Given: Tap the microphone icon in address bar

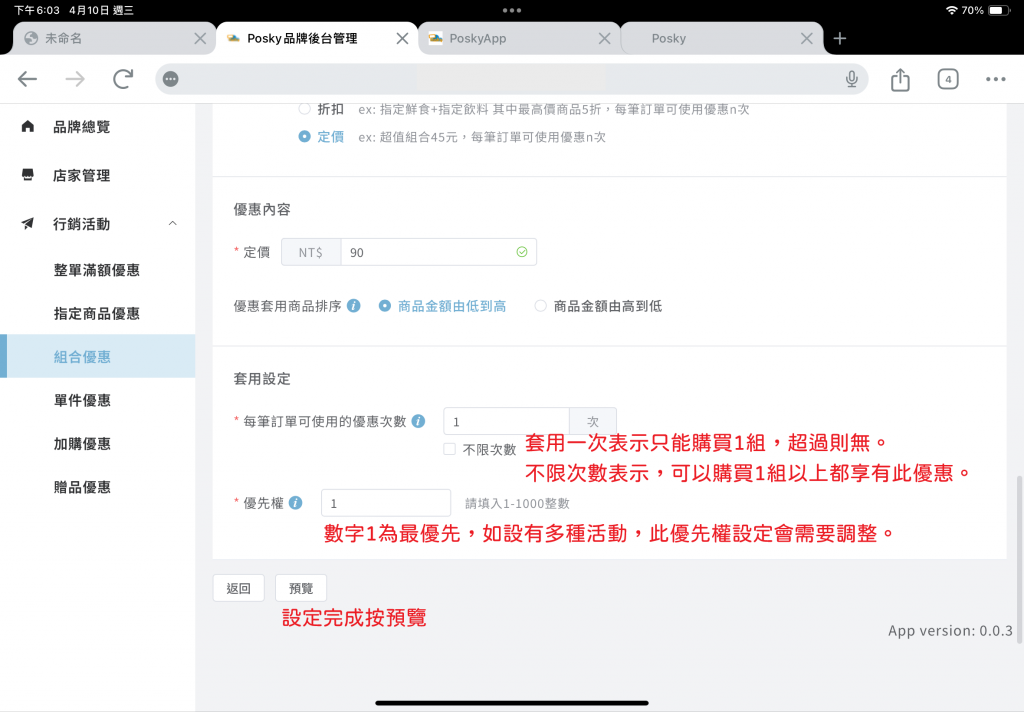Looking at the screenshot, I should coord(852,79).
